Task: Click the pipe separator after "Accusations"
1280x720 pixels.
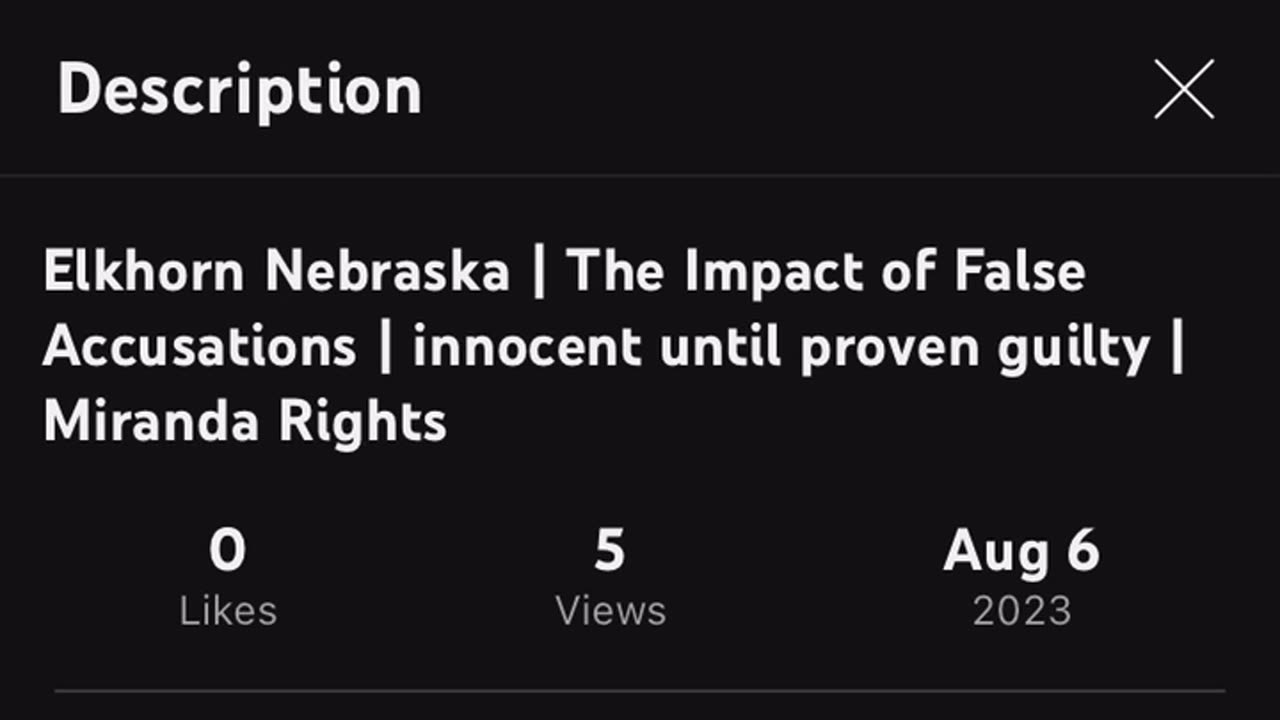Action: coord(385,347)
